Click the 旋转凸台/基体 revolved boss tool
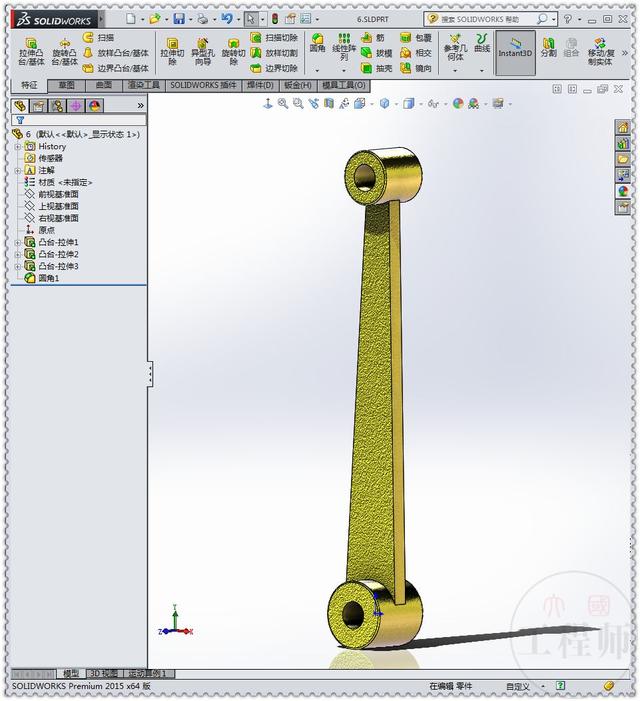 [x=64, y=52]
